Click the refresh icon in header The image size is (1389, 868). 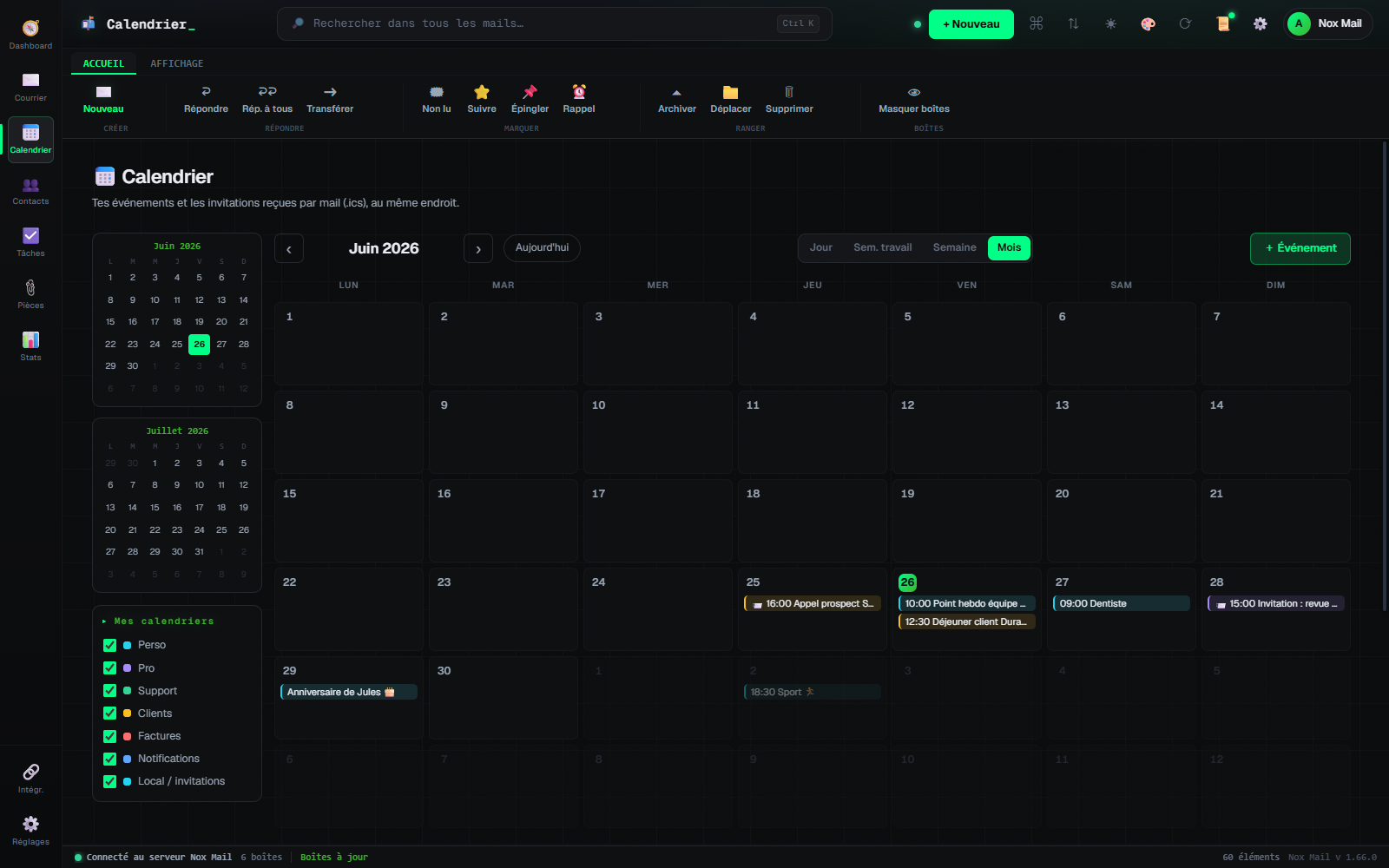1185,24
